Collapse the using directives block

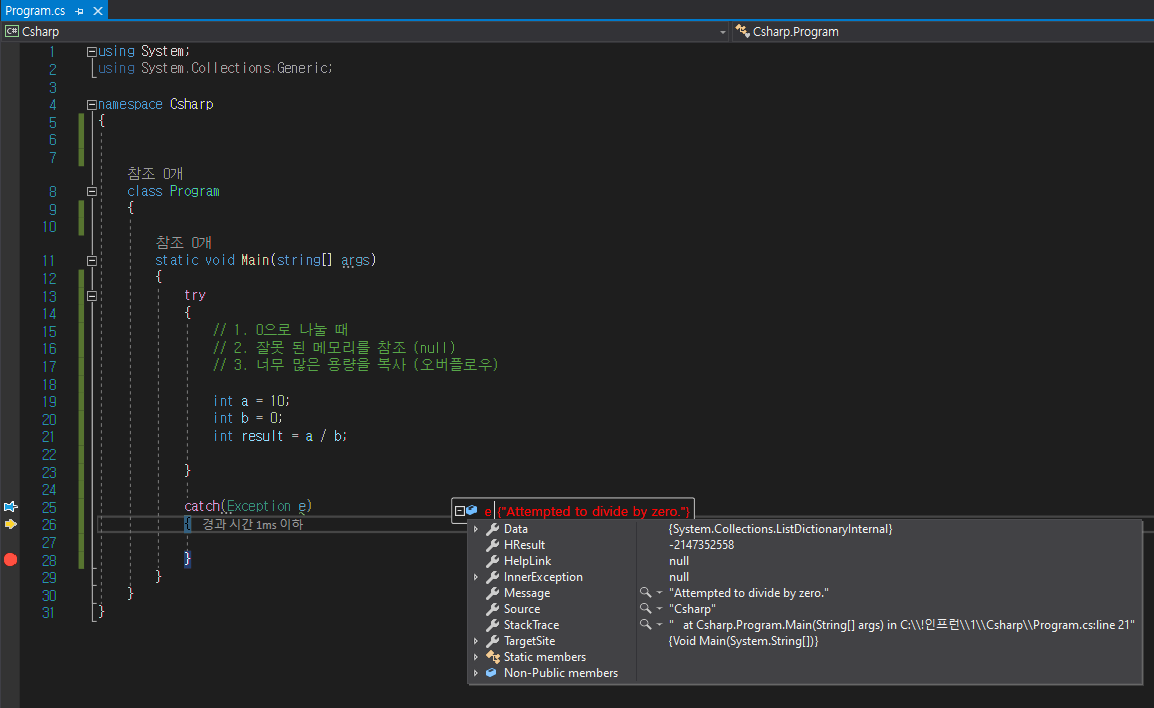(x=91, y=52)
